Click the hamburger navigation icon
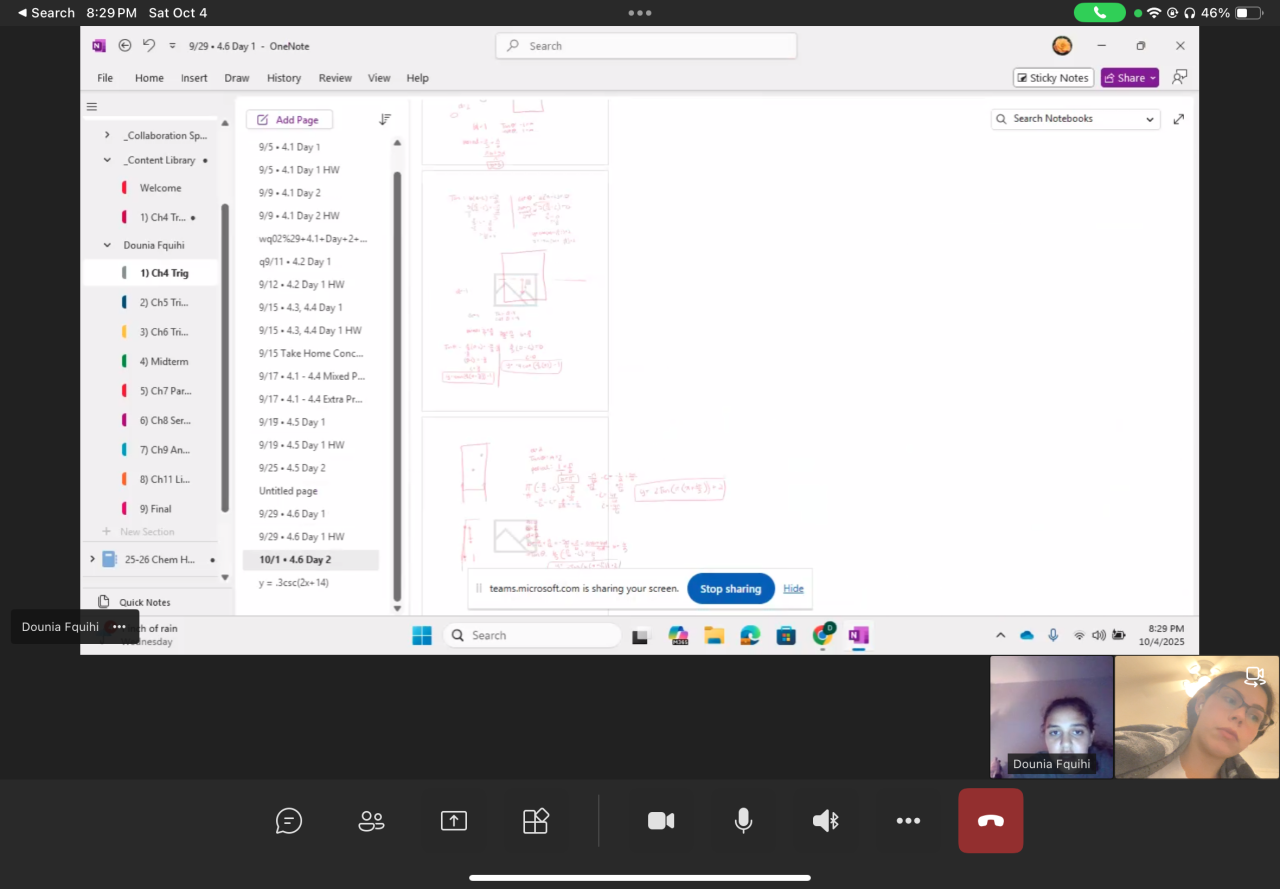This screenshot has width=1280, height=889. click(92, 107)
